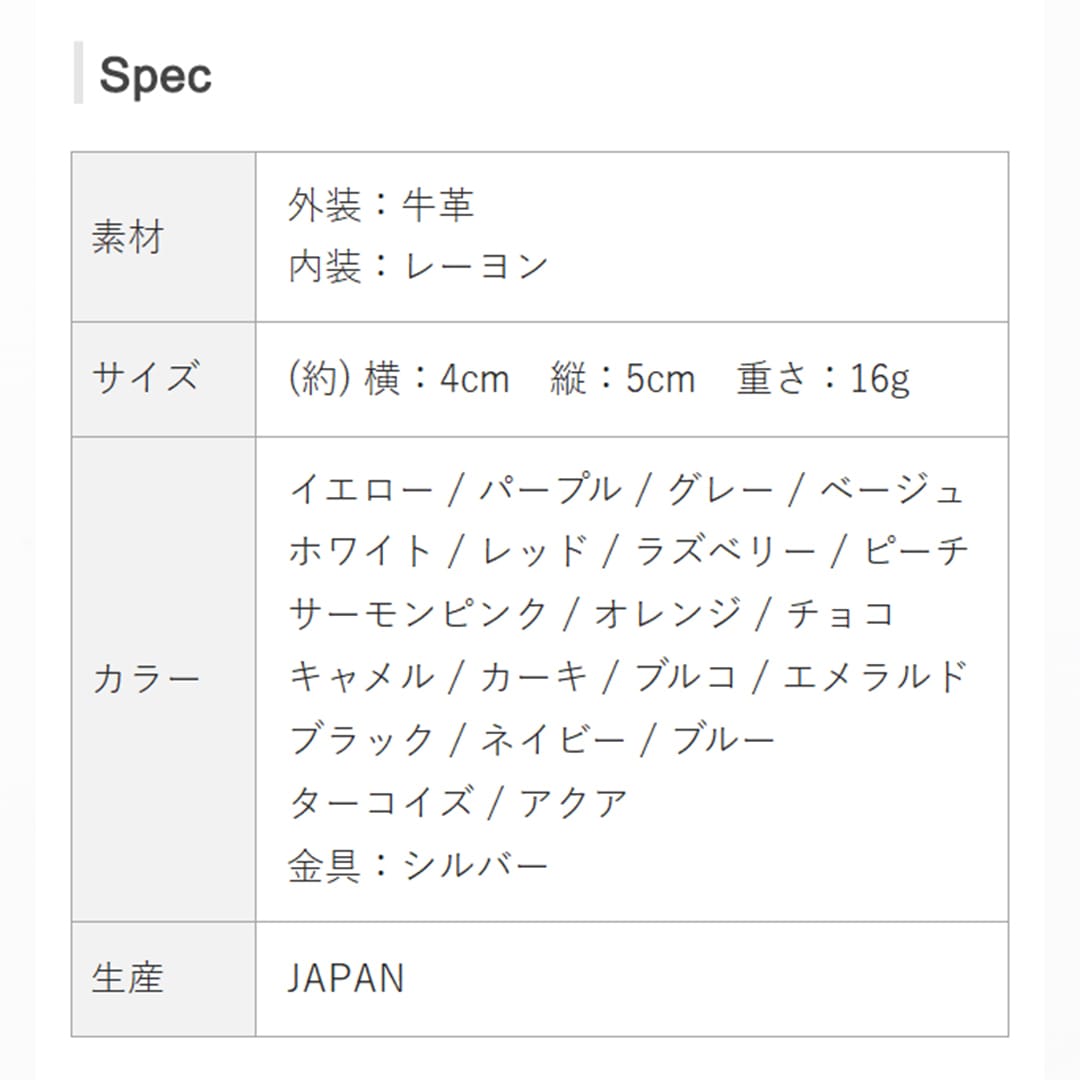1080x1080 pixels.
Task: Click the エメラルド color name
Action: pos(875,677)
